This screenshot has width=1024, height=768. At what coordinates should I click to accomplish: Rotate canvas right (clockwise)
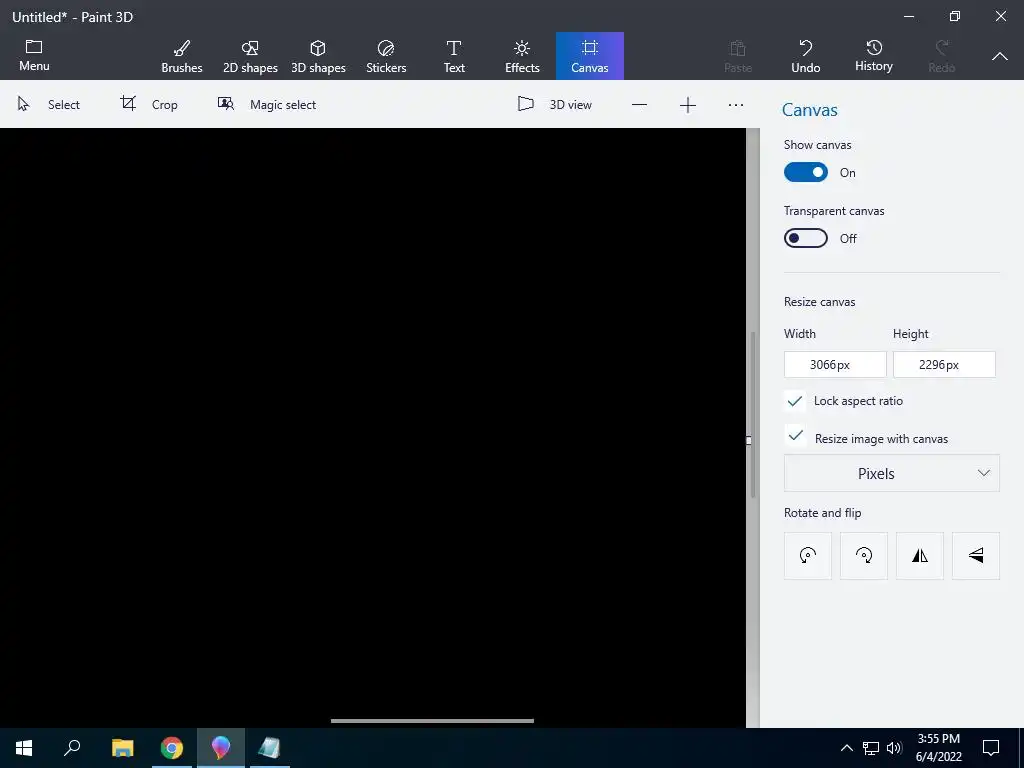click(x=864, y=556)
